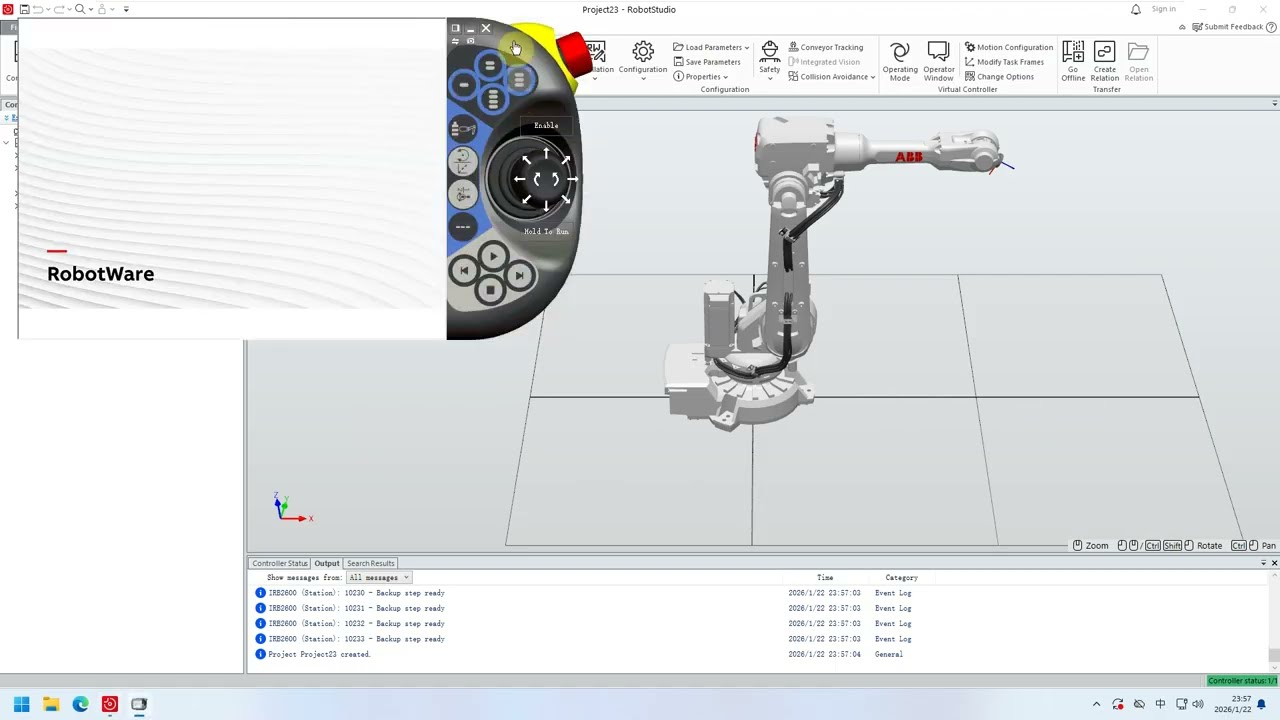The height and width of the screenshot is (720, 1280).
Task: Click the Enable button on FlexPendant
Action: [546, 125]
